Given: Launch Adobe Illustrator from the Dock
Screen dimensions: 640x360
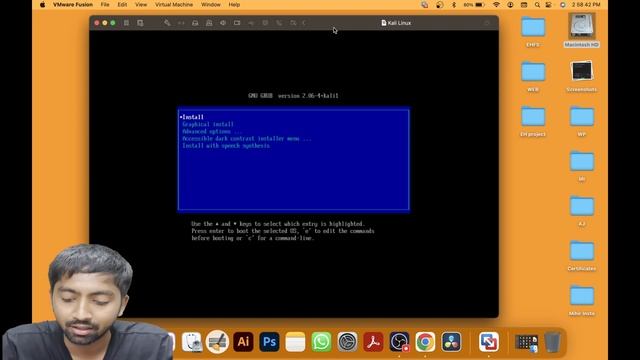Looking at the screenshot, I should click(x=243, y=342).
